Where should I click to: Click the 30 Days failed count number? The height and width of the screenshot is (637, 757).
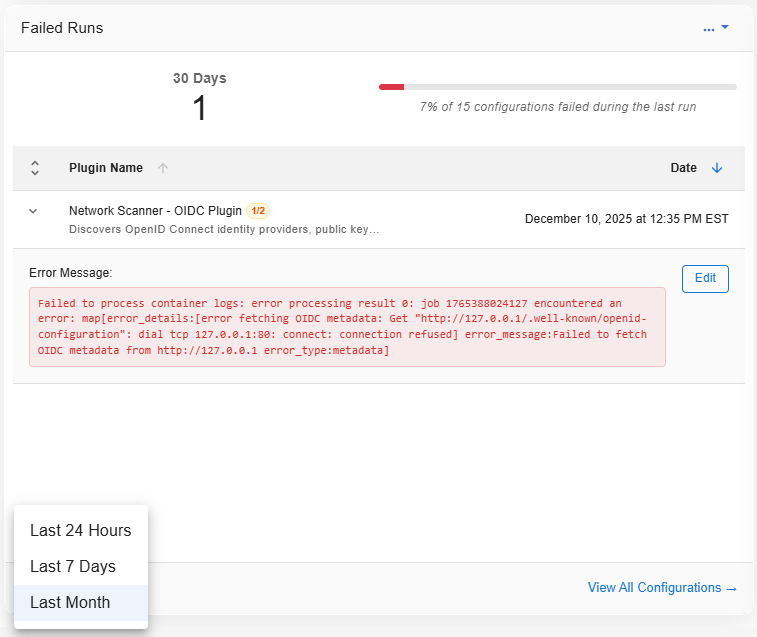coord(199,108)
